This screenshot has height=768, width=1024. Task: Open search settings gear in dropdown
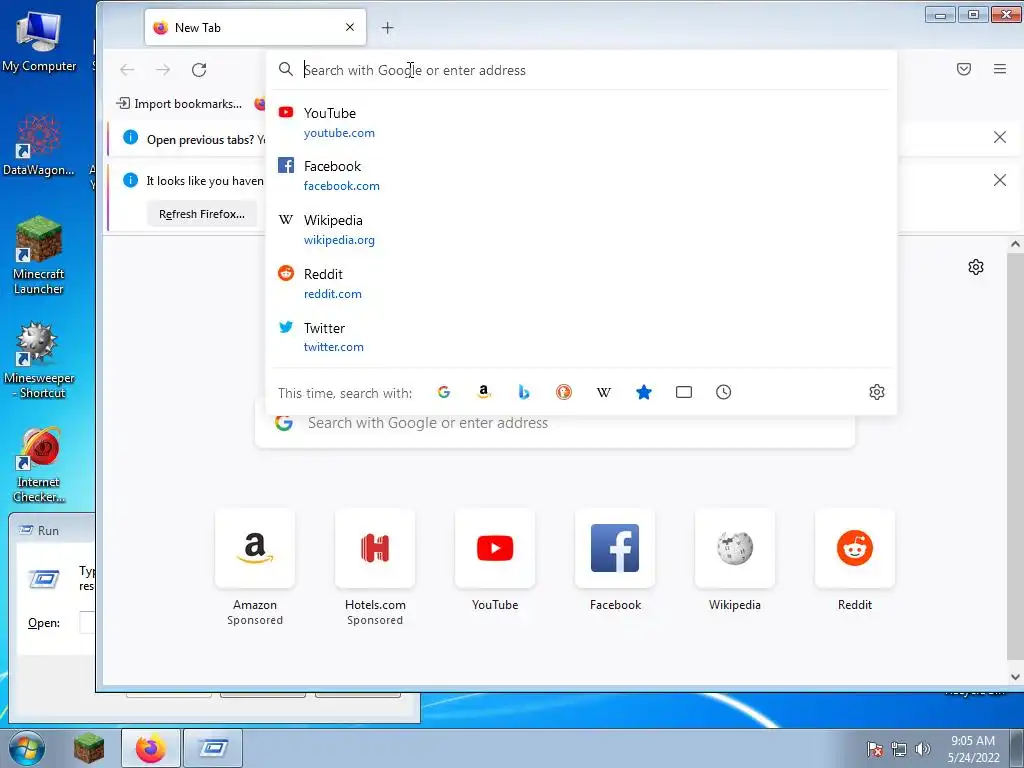[x=877, y=392]
